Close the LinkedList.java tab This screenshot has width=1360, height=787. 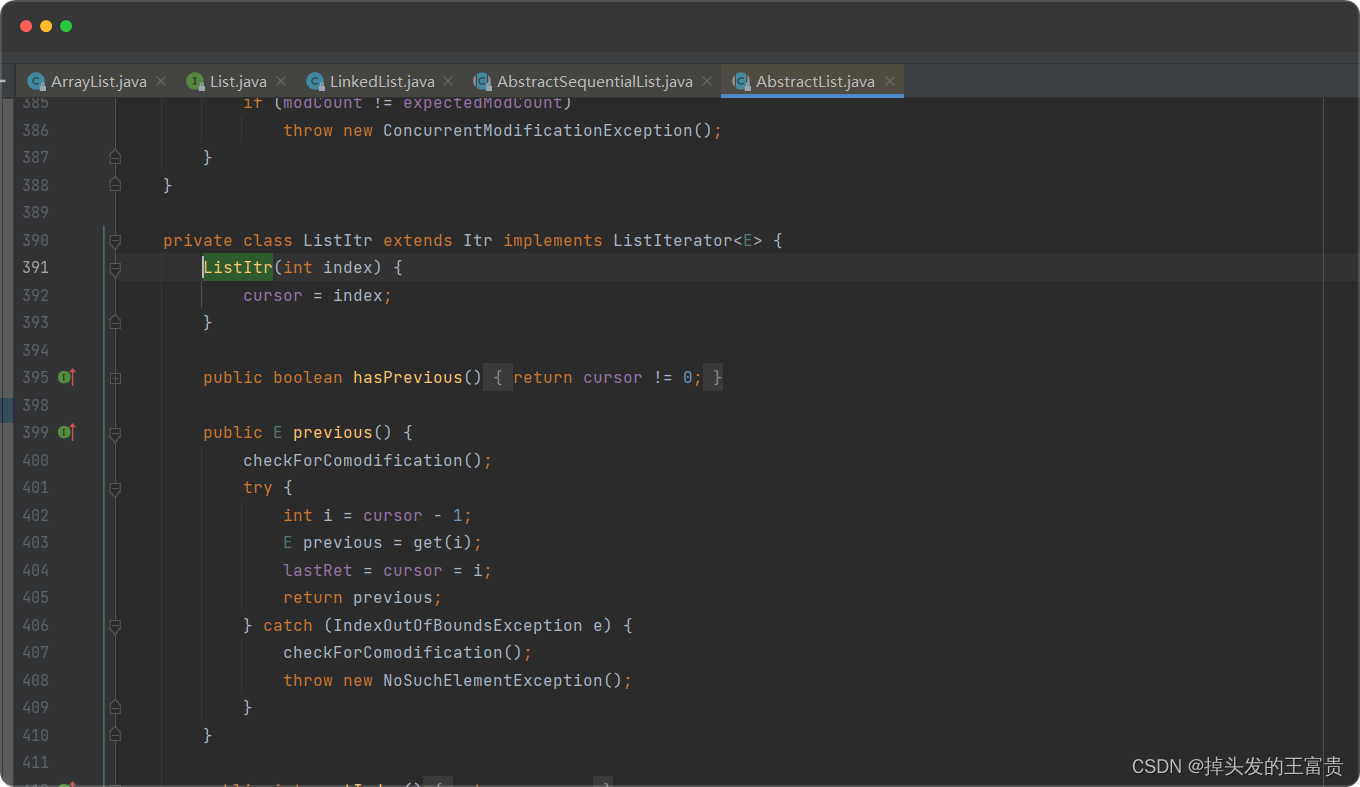click(448, 82)
